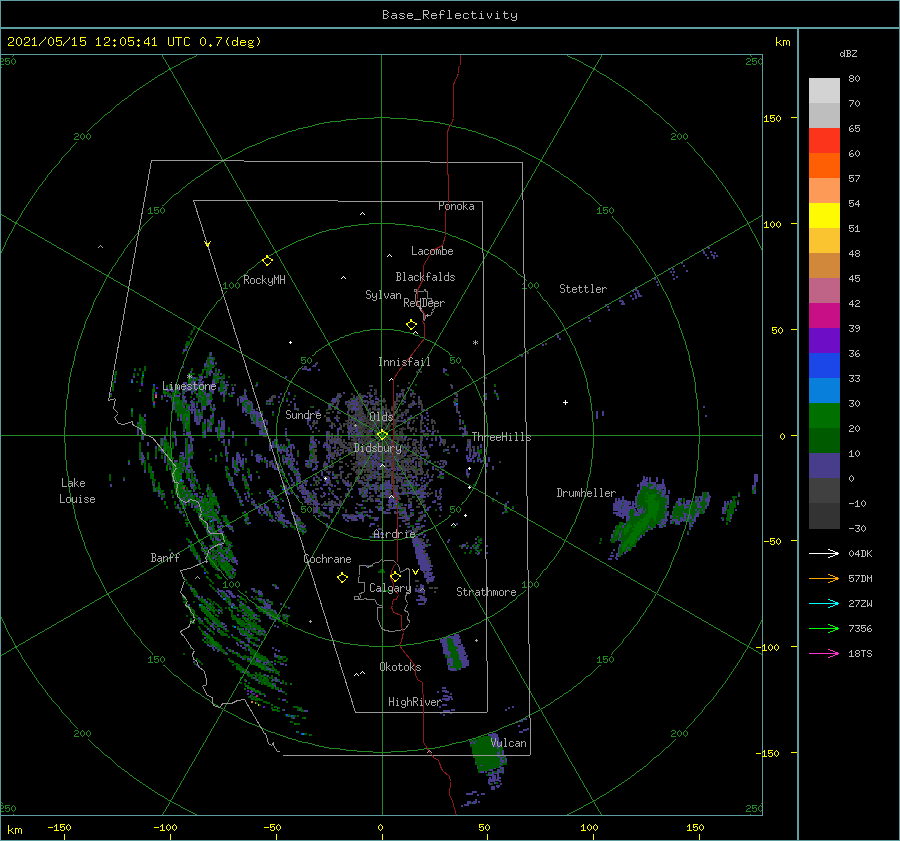
Task: Click the Calgary city label
Action: (x=390, y=588)
